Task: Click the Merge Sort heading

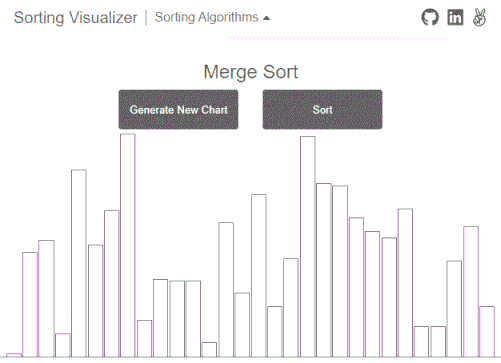Action: [x=251, y=72]
